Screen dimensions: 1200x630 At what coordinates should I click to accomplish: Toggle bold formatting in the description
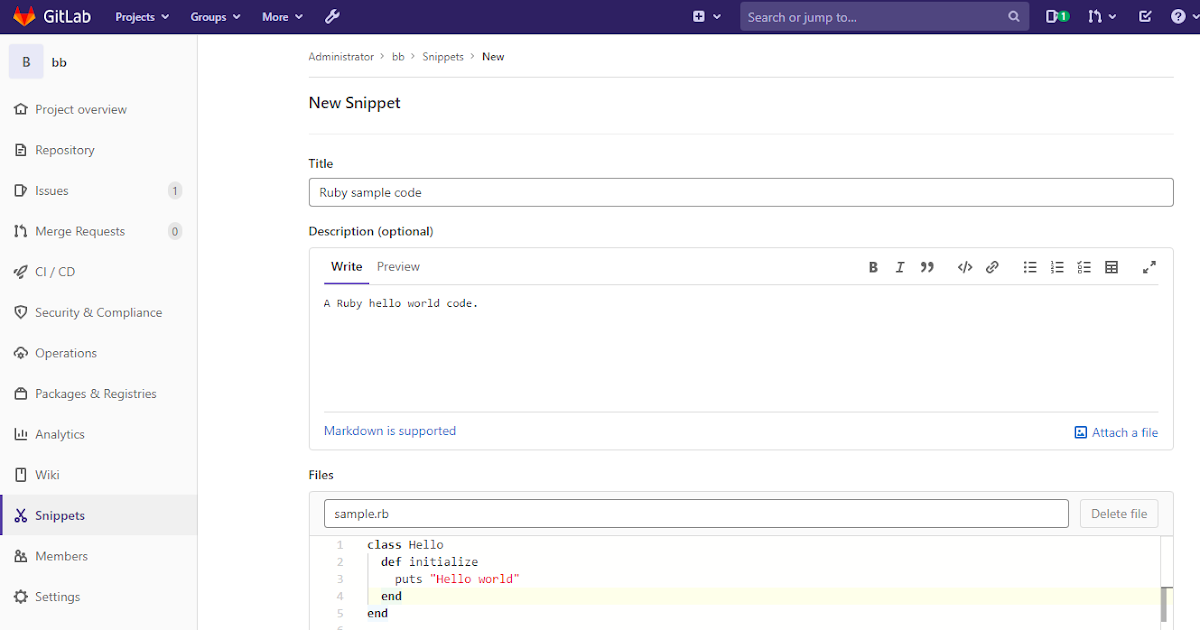tap(873, 267)
